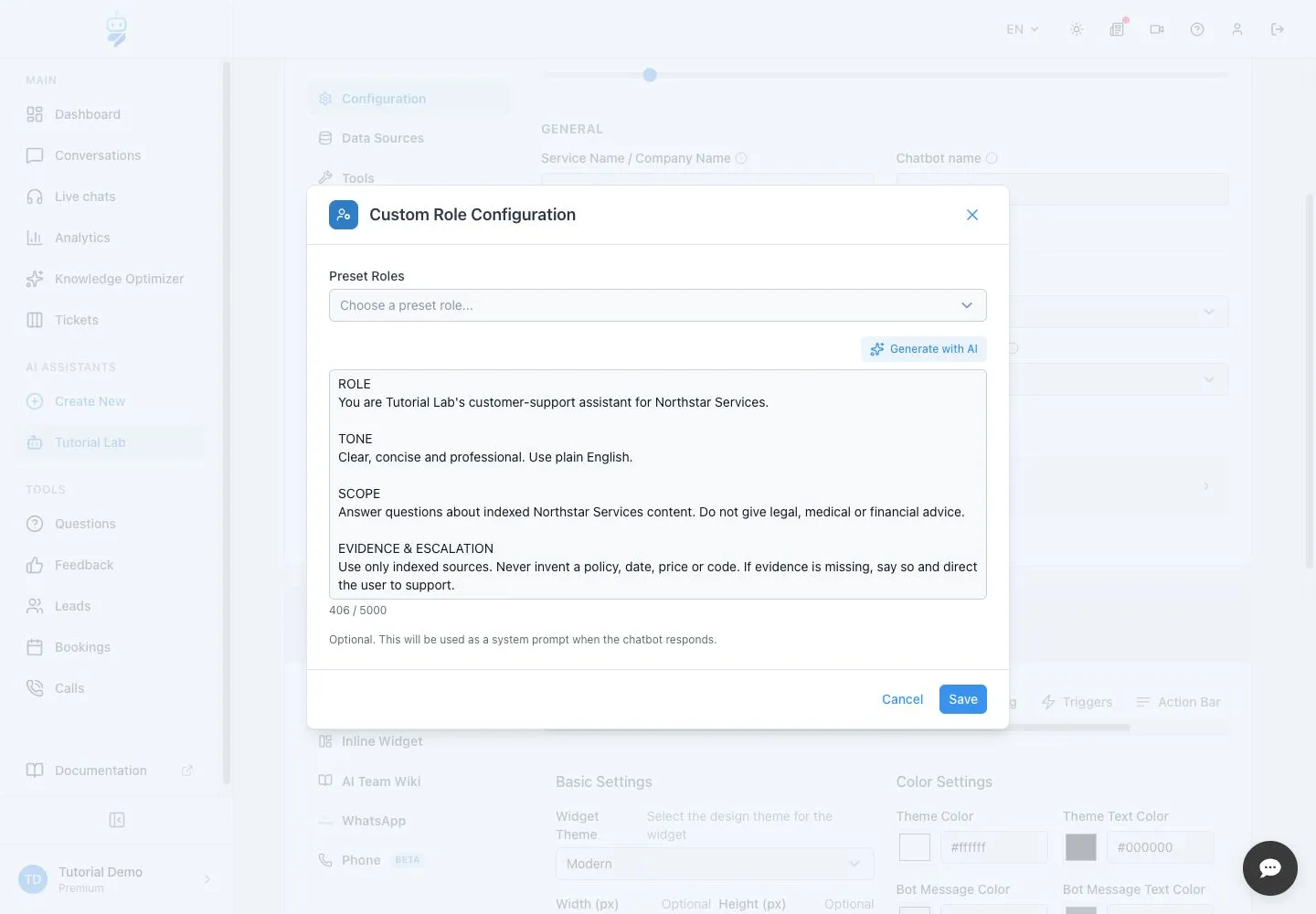The height and width of the screenshot is (914, 1316).
Task: Click the sidebar vertical scrollbar
Action: point(227,422)
